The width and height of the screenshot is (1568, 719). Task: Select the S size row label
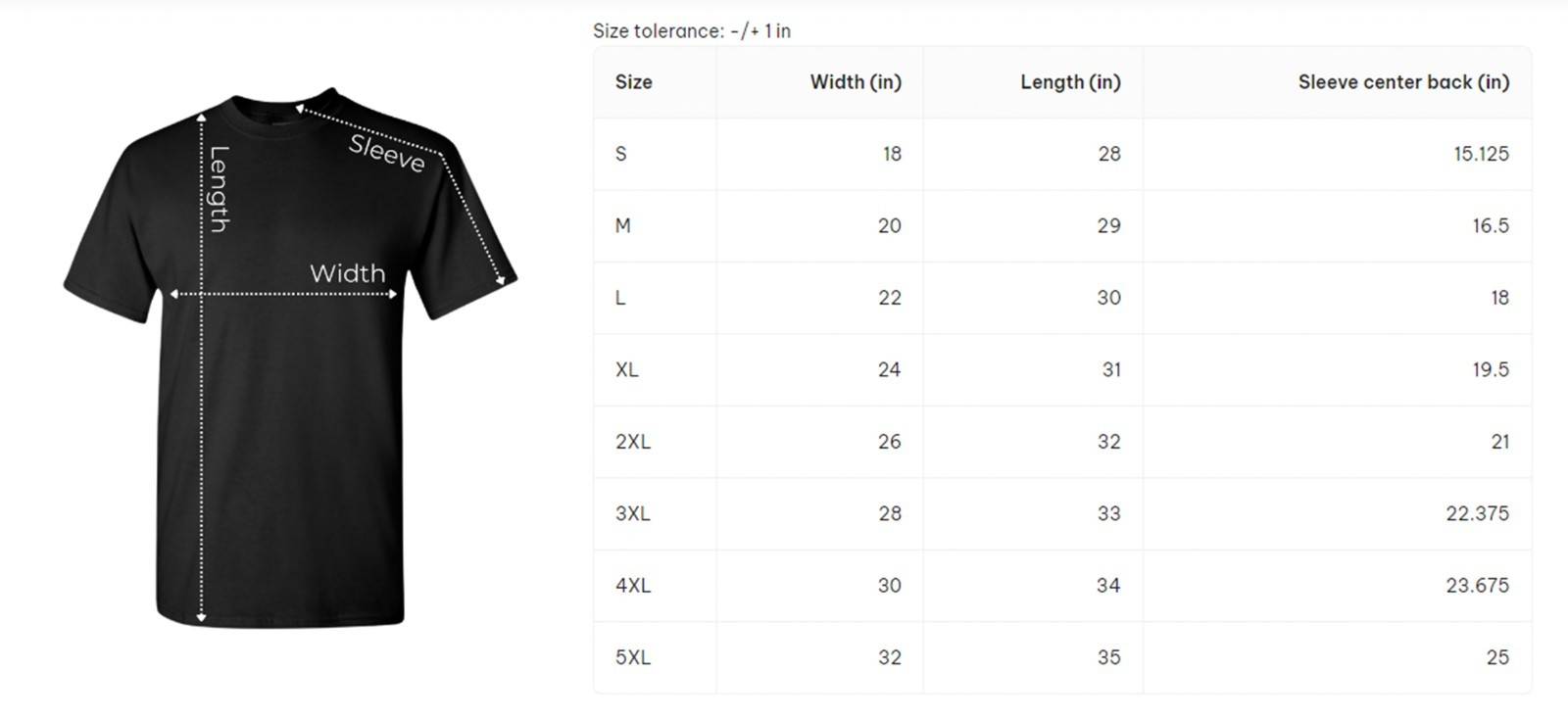click(620, 154)
